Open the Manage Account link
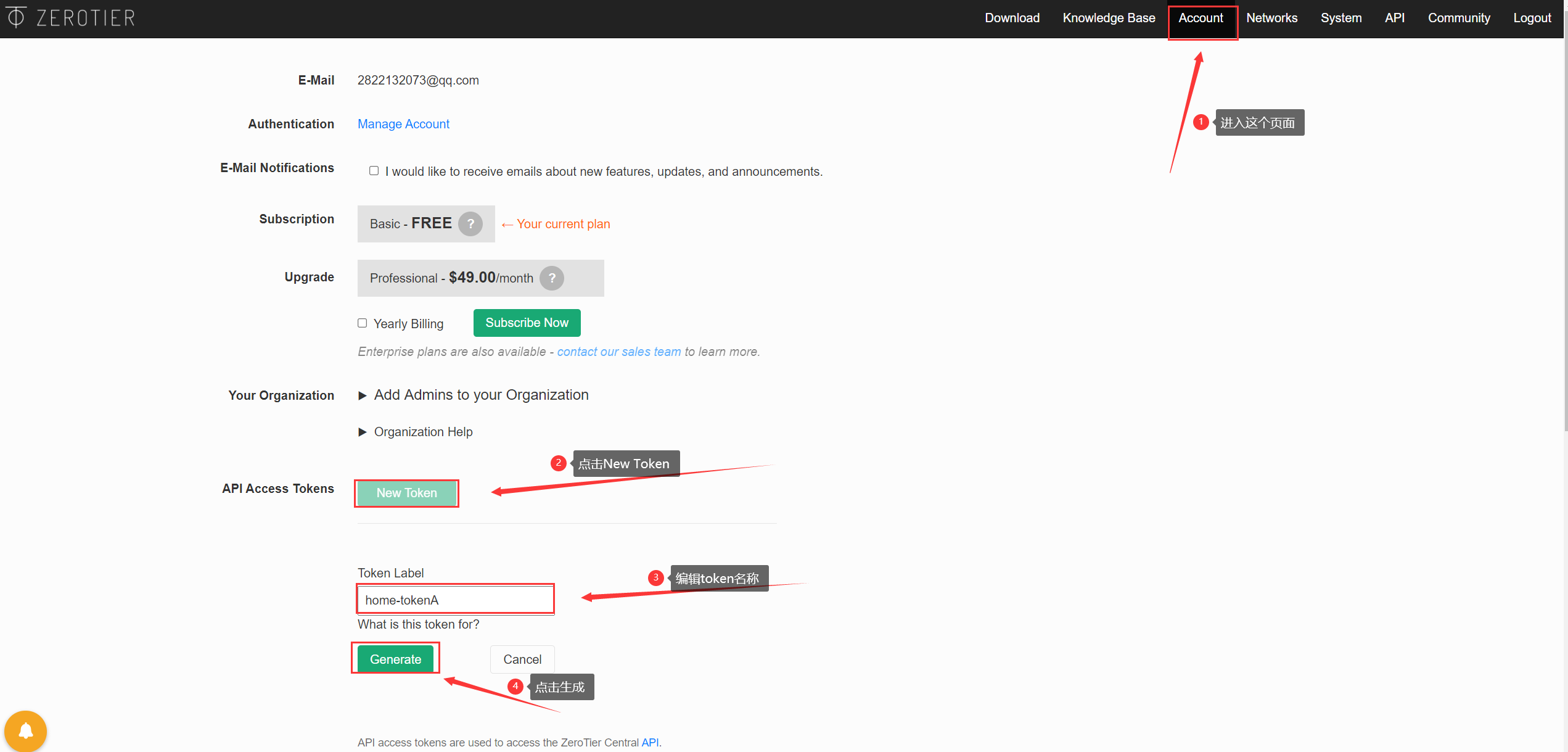This screenshot has width=1568, height=752. click(x=403, y=124)
